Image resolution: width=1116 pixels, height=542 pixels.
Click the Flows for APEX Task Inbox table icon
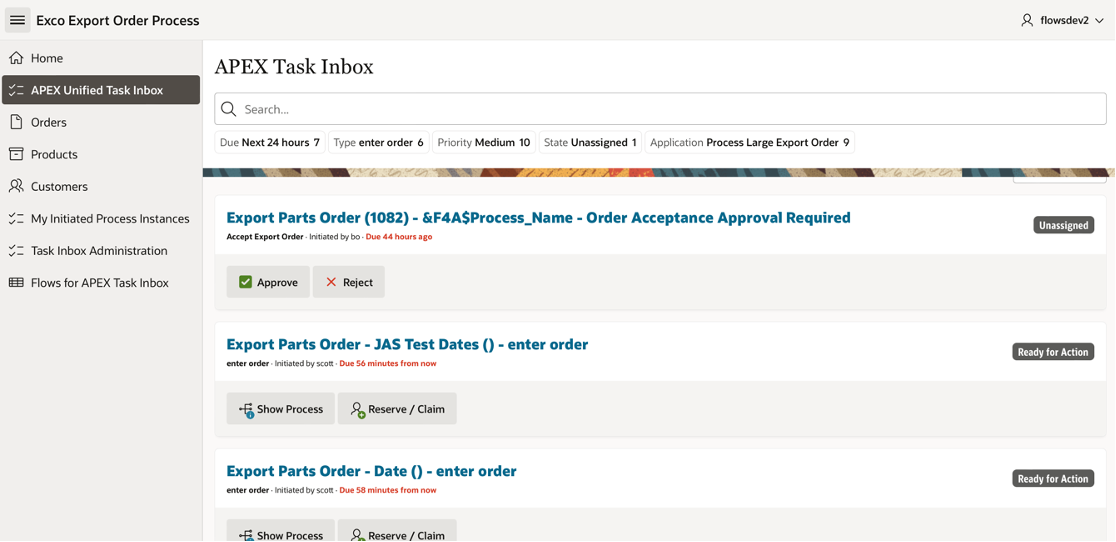tap(16, 282)
